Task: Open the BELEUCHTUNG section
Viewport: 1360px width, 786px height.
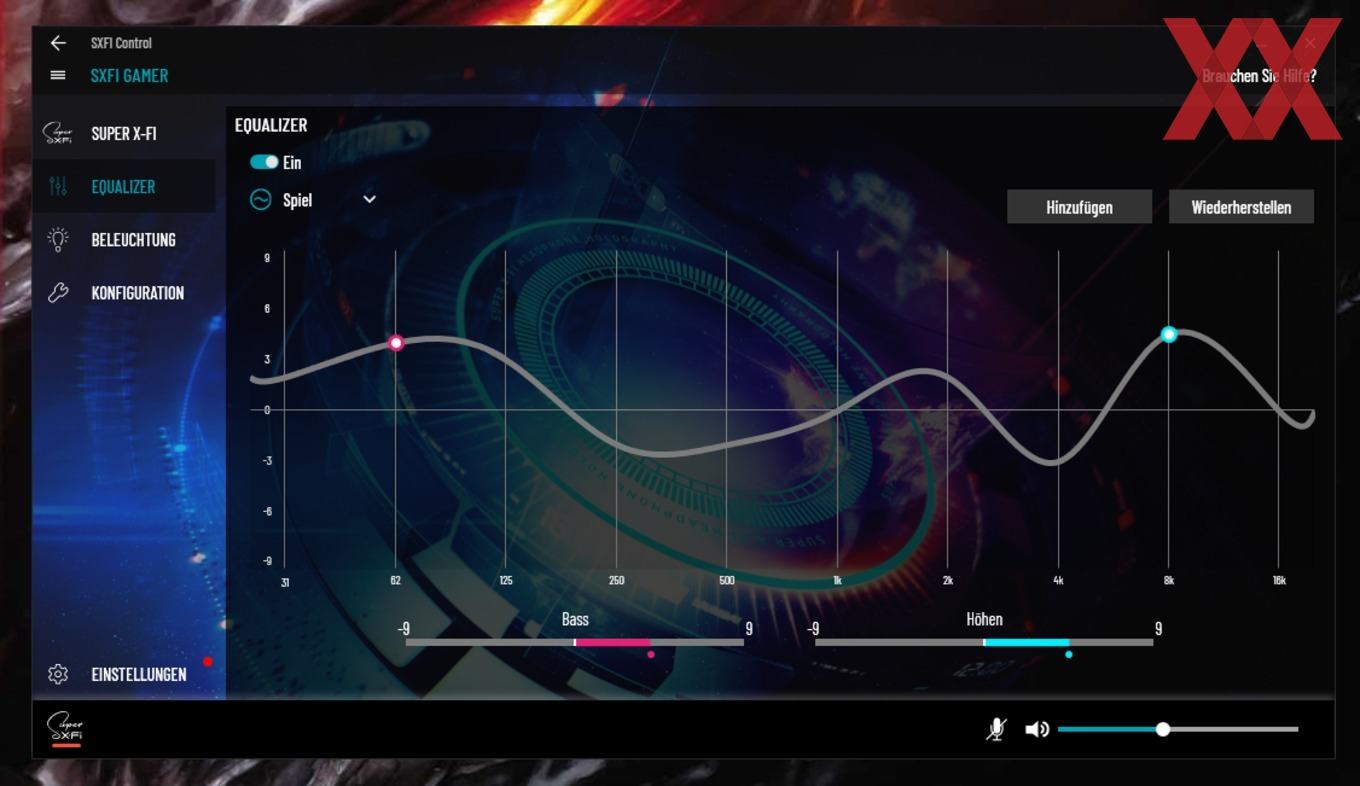Action: pos(133,239)
